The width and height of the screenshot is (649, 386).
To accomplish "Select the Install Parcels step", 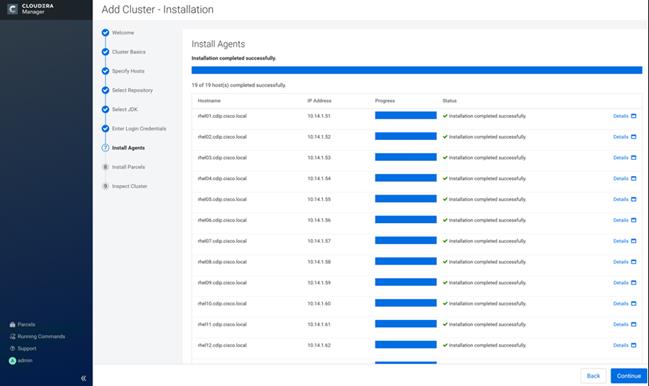I will pos(128,167).
